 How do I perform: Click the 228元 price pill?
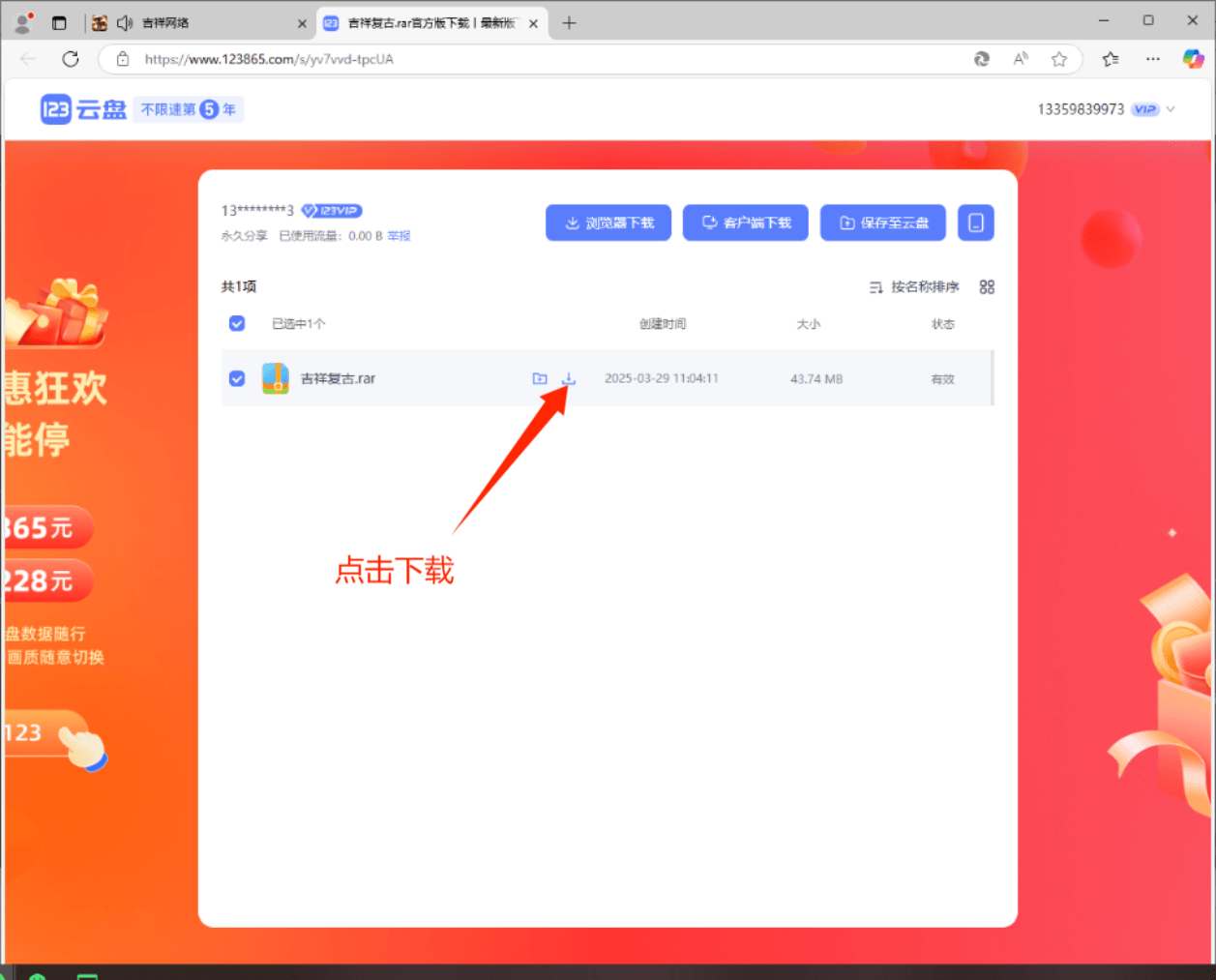(48, 580)
